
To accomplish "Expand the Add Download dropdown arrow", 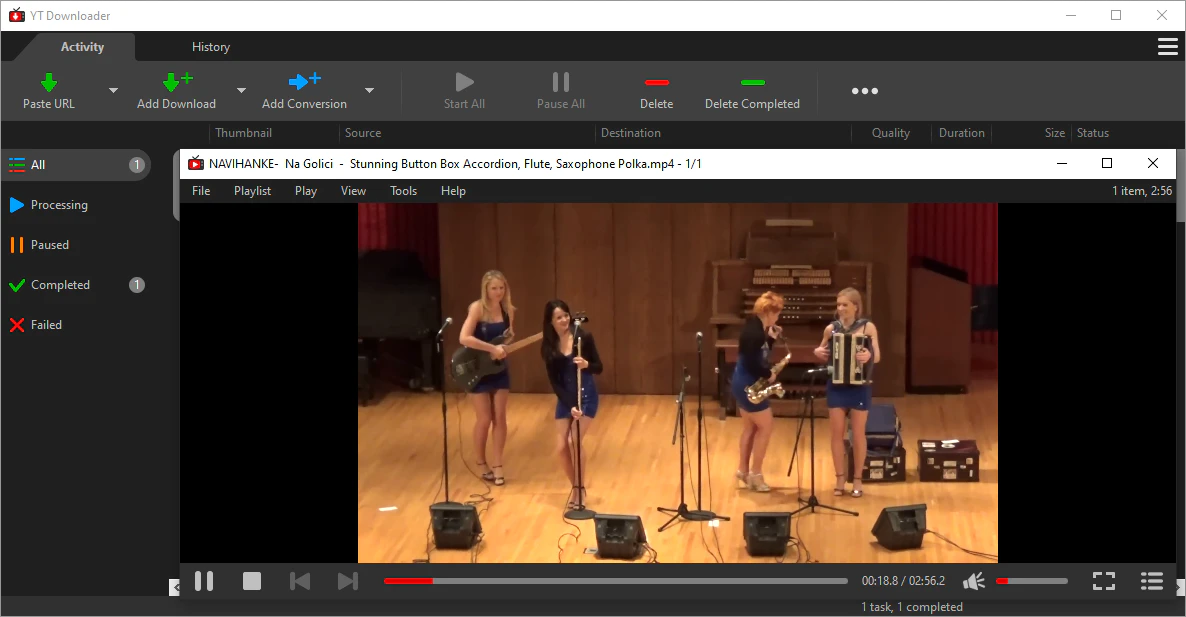I will click(241, 91).
